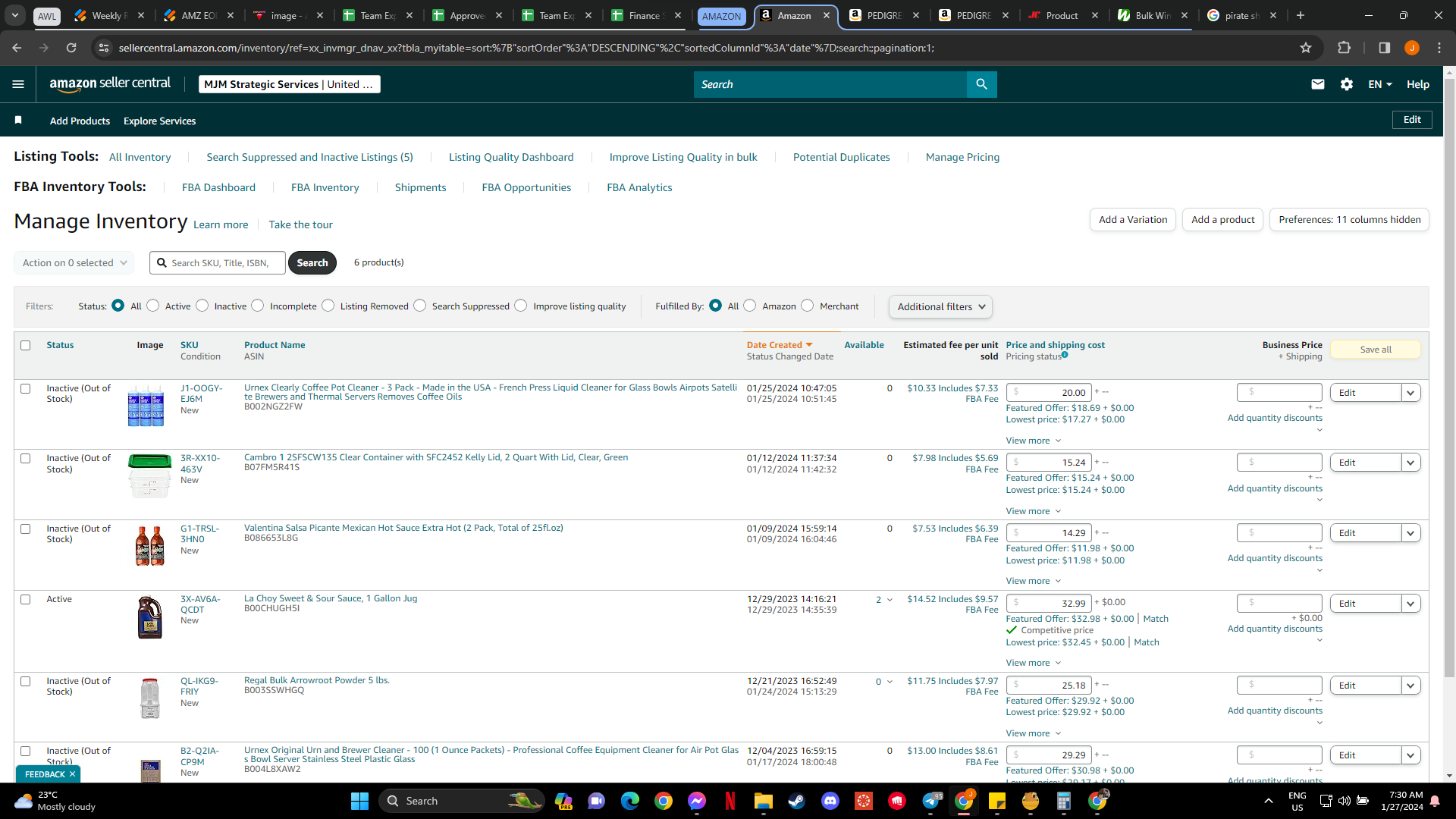Go back with the browser back arrow
The height and width of the screenshot is (819, 1456).
[17, 48]
